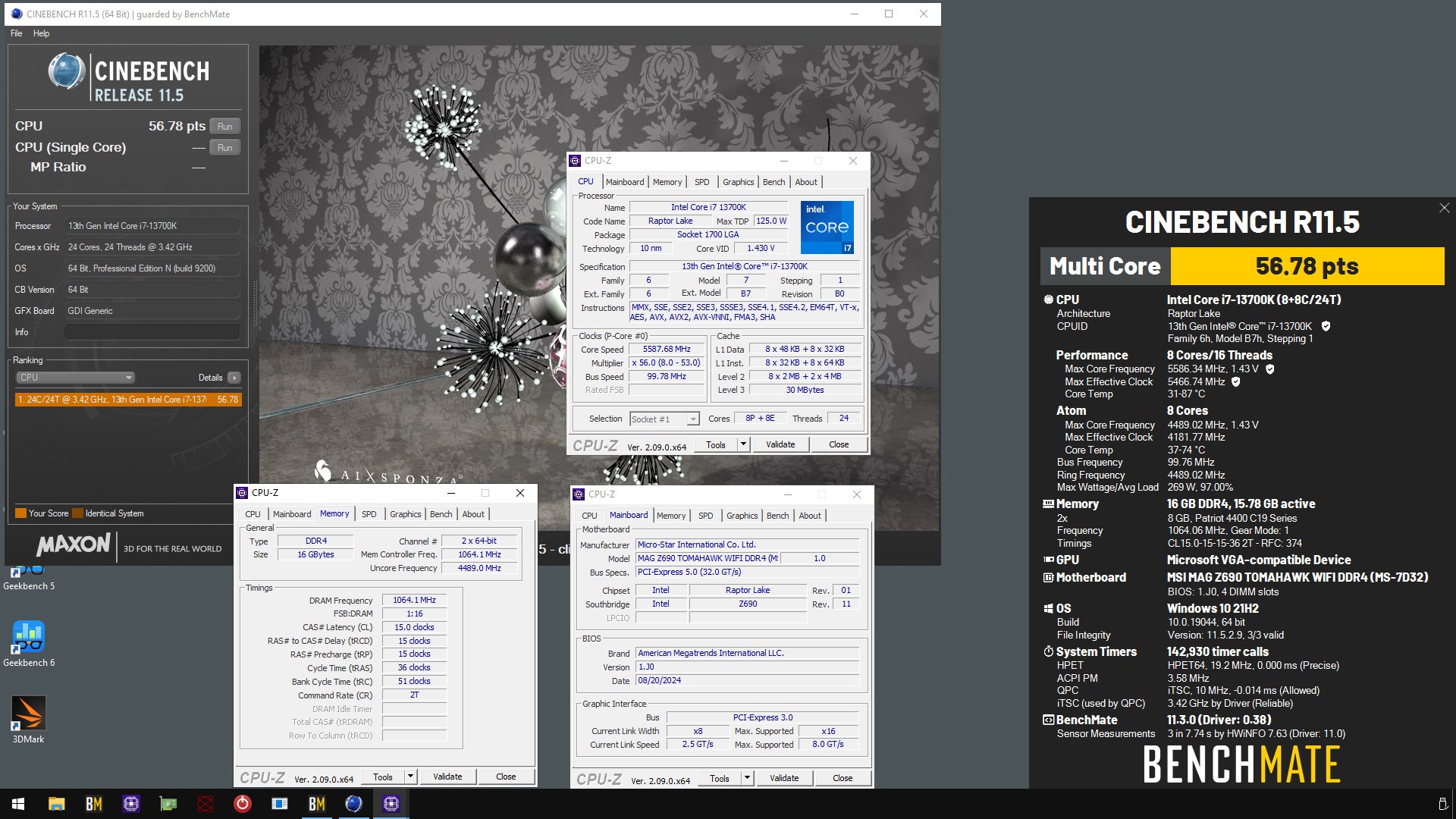Click notification tray icon on taskbar

[1443, 804]
